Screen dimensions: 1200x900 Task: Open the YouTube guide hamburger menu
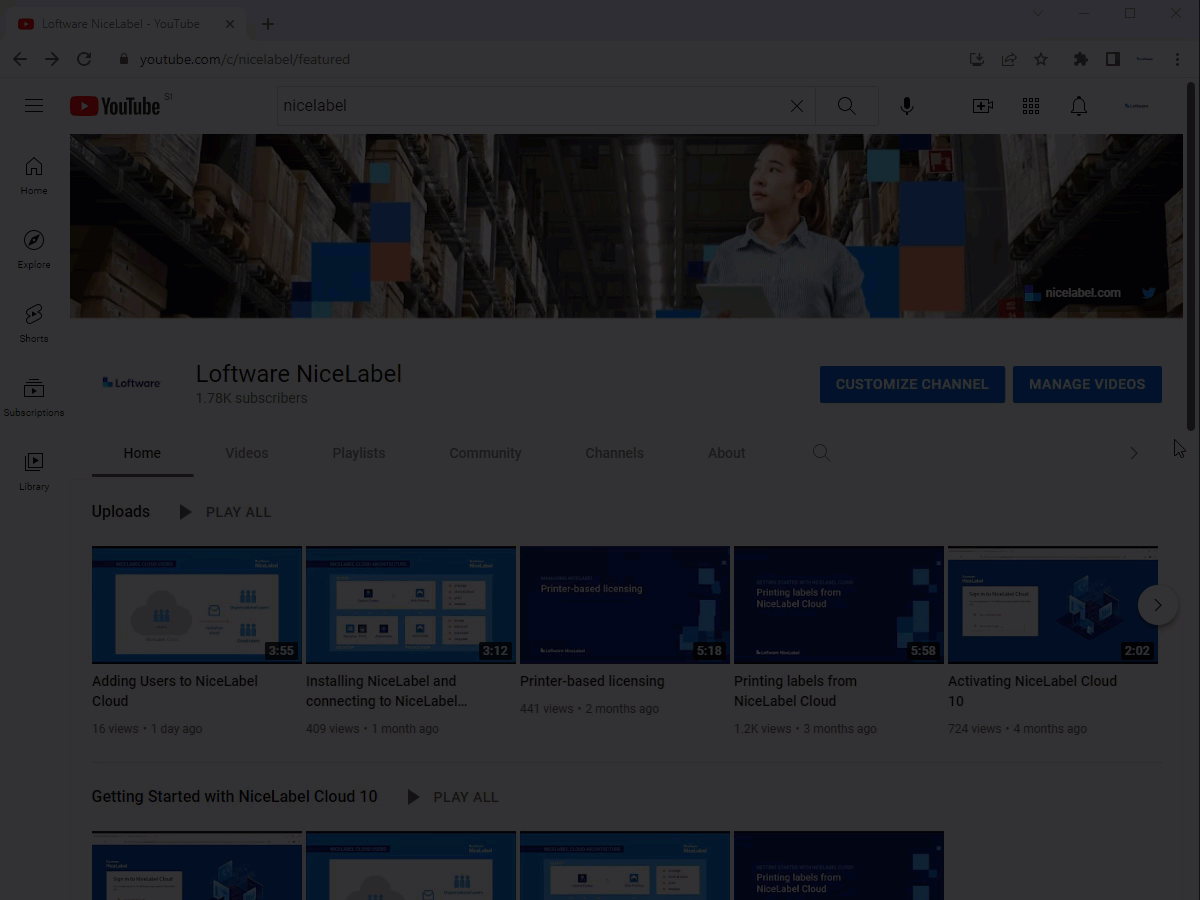point(34,105)
